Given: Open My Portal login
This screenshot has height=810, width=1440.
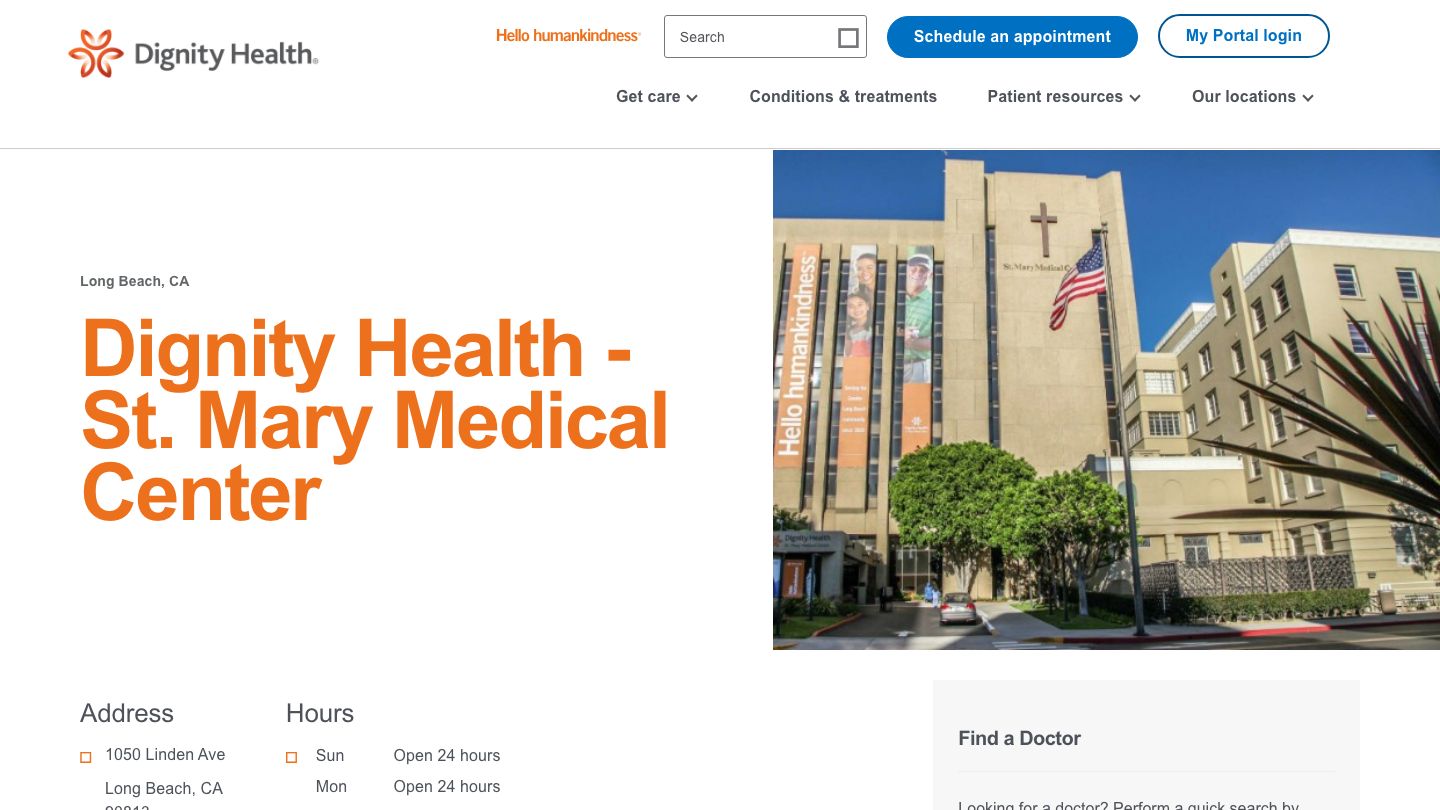Looking at the screenshot, I should pos(1244,35).
